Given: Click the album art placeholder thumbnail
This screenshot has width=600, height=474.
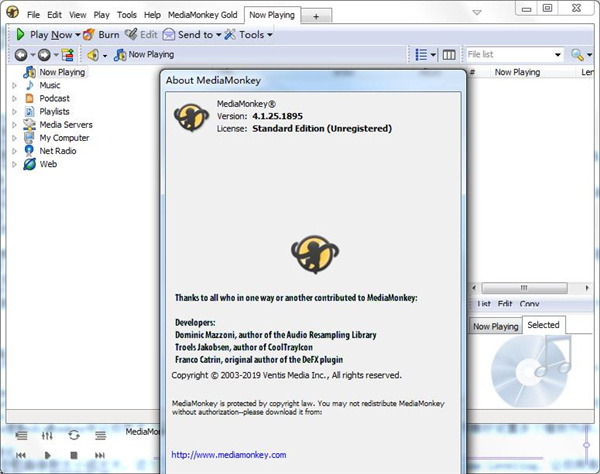Looking at the screenshot, I should [532, 371].
